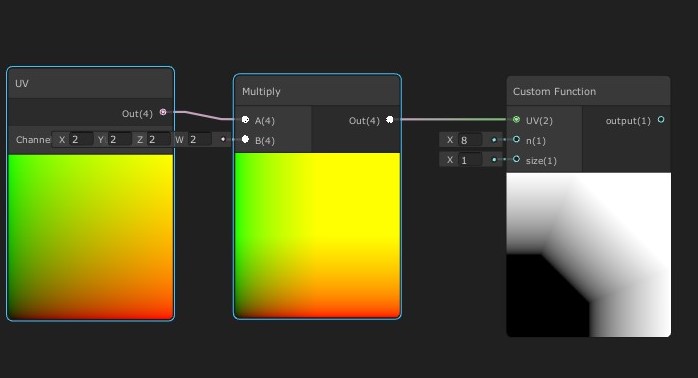
Task: Select the Custom Function node title
Action: (x=554, y=92)
